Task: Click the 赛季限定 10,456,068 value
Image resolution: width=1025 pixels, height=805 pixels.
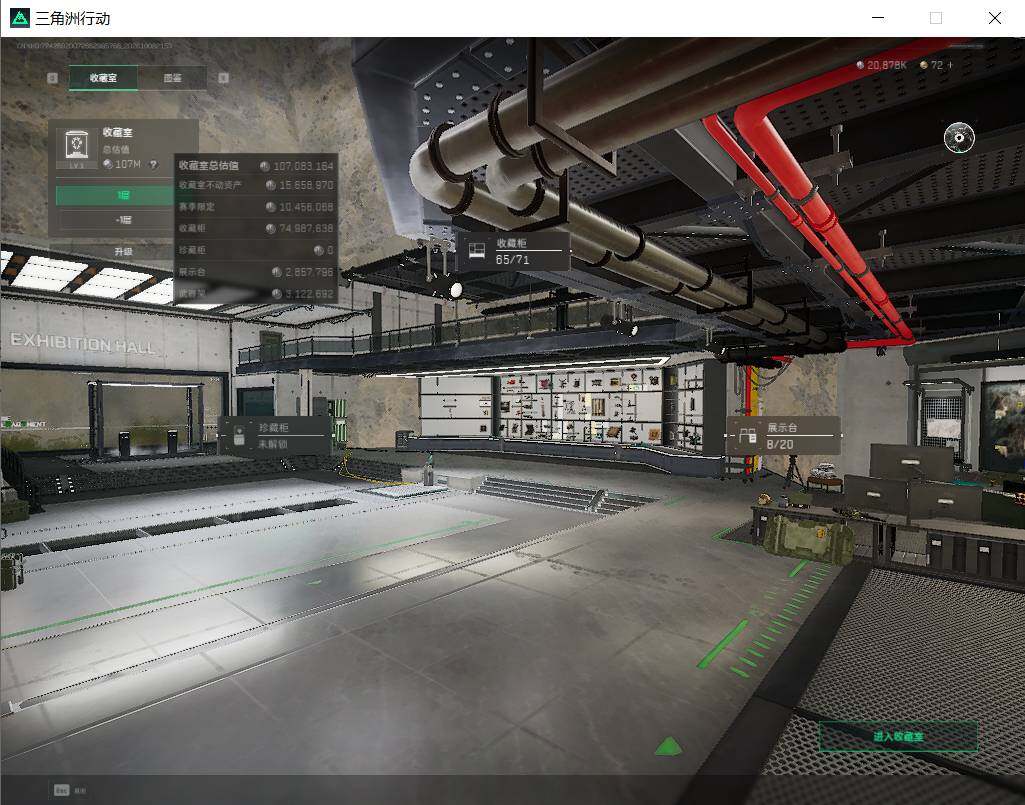Action: tap(306, 207)
